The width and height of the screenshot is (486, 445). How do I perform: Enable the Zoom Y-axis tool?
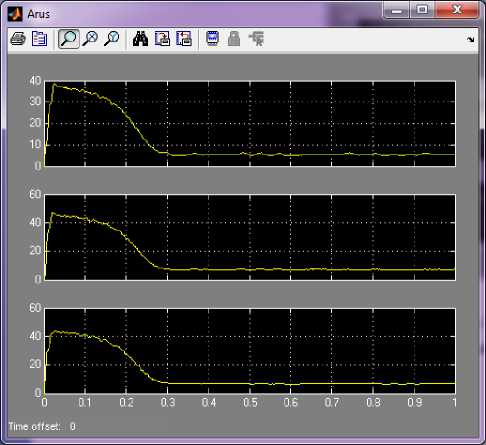(x=111, y=39)
